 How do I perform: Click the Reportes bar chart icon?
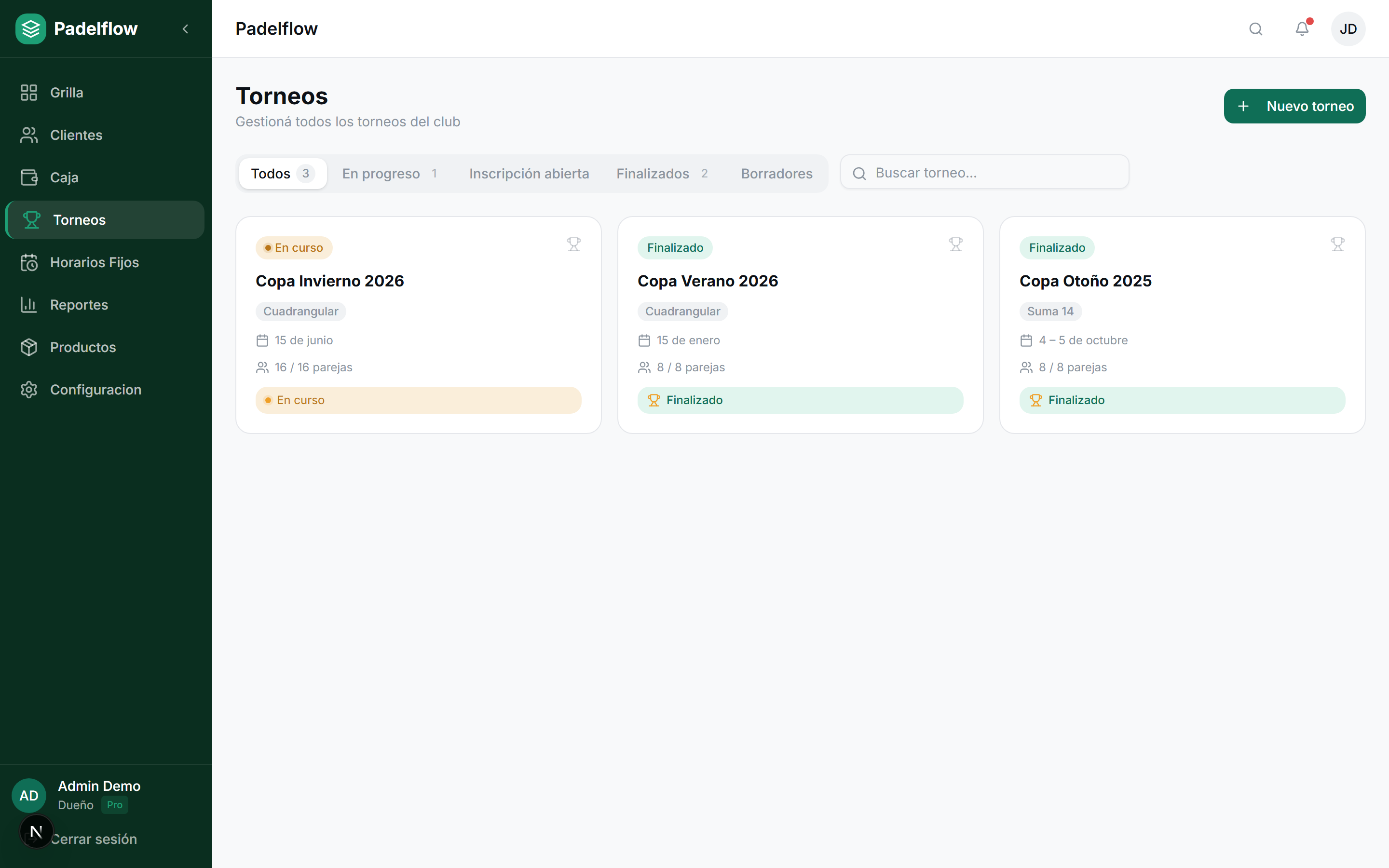[29, 305]
